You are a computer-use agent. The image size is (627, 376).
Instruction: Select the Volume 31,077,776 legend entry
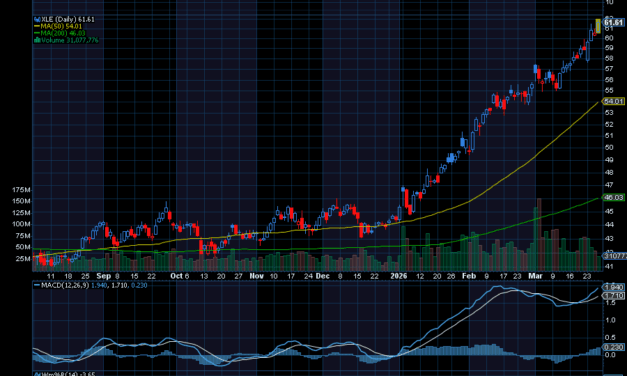click(x=70, y=40)
